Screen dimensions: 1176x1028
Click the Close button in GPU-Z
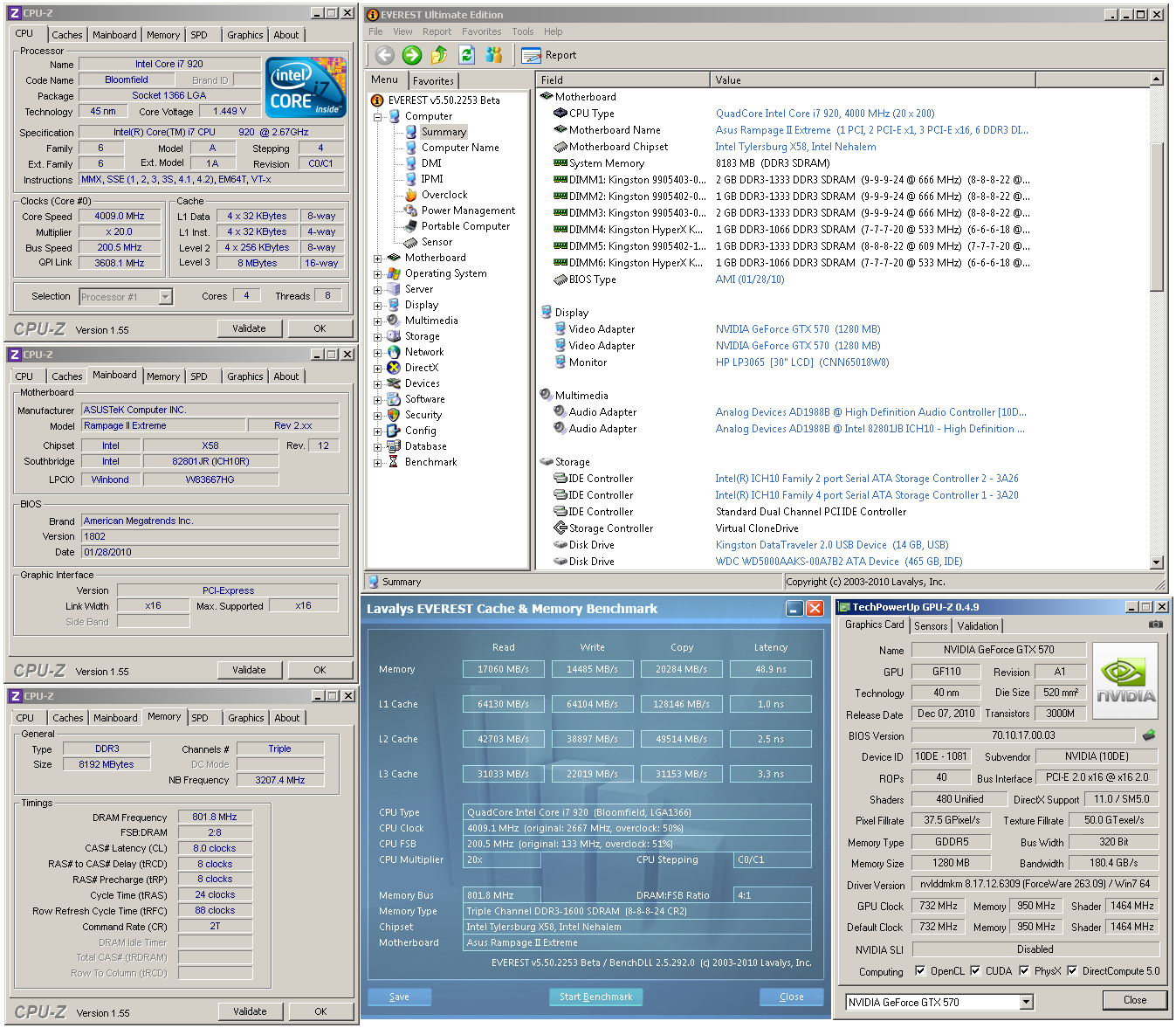(1135, 1000)
